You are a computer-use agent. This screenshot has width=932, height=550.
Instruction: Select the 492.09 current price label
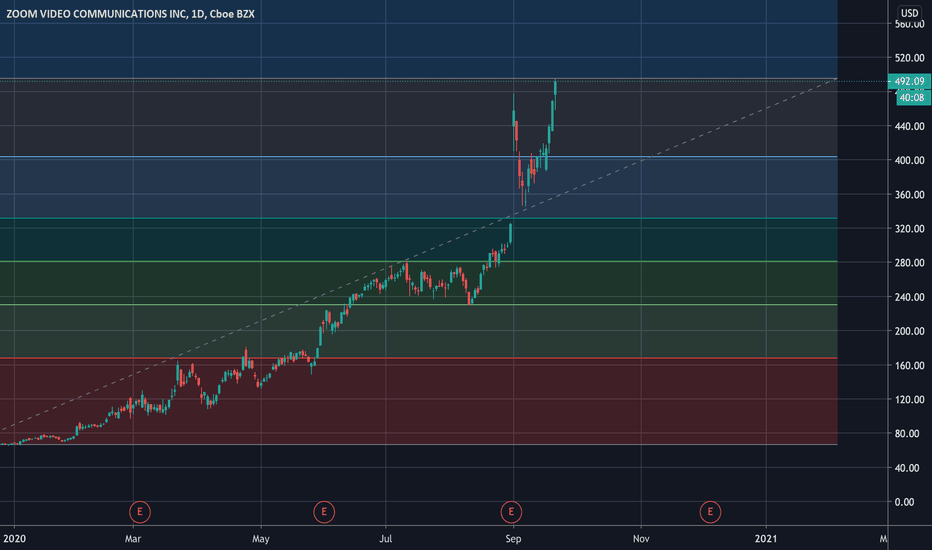point(909,81)
